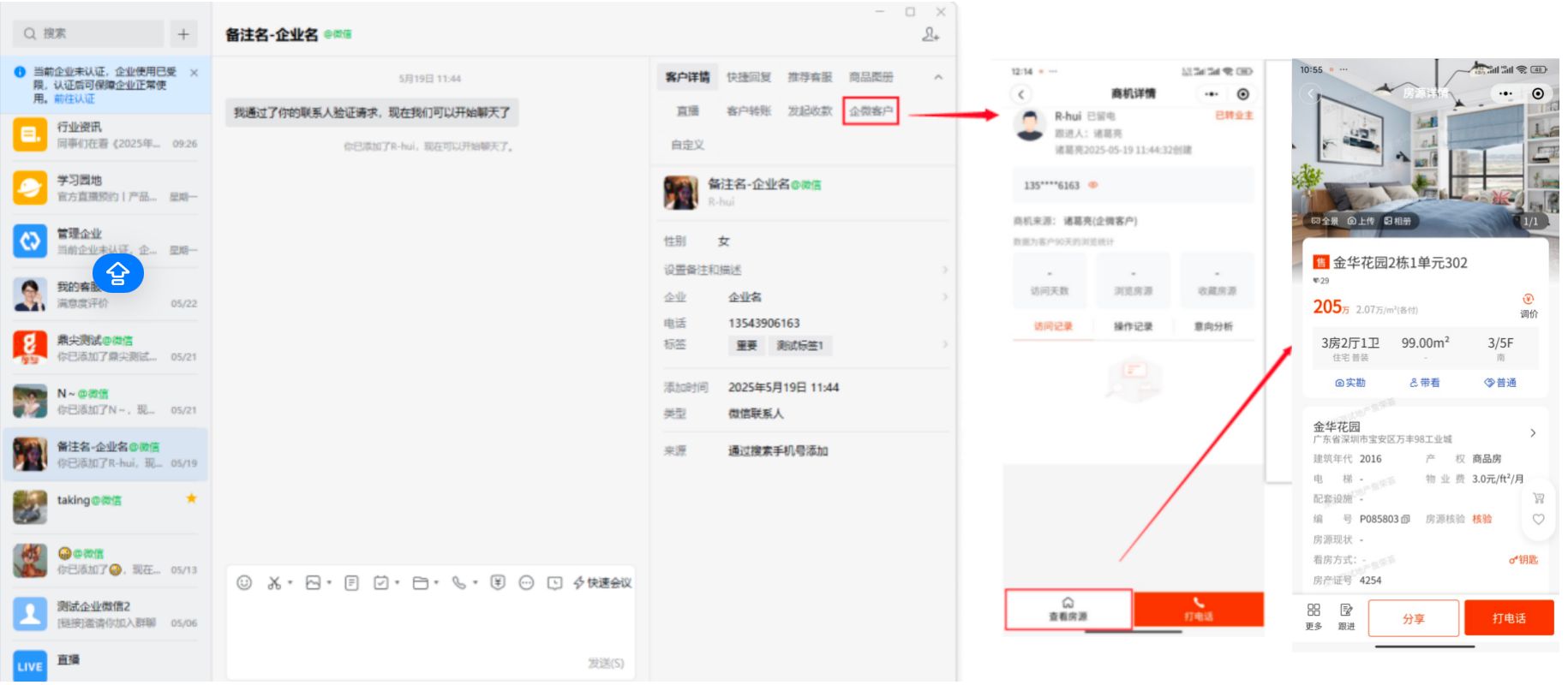The image size is (1568, 685).
Task: Switch to the 快捷回复 tab
Action: (x=748, y=77)
